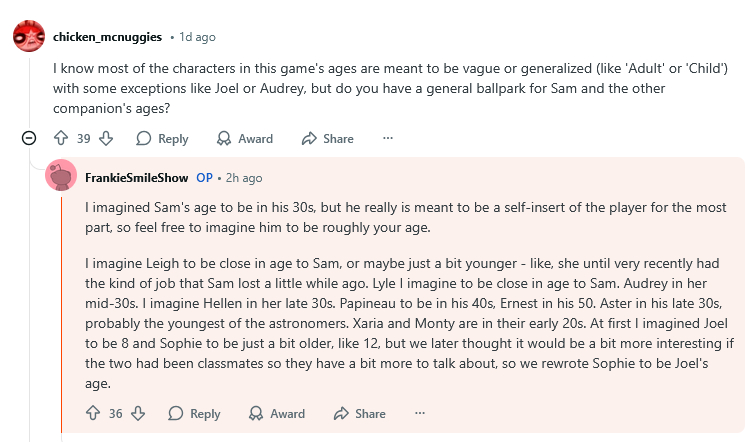Share chicken_mcnuggies' comment

(x=328, y=139)
